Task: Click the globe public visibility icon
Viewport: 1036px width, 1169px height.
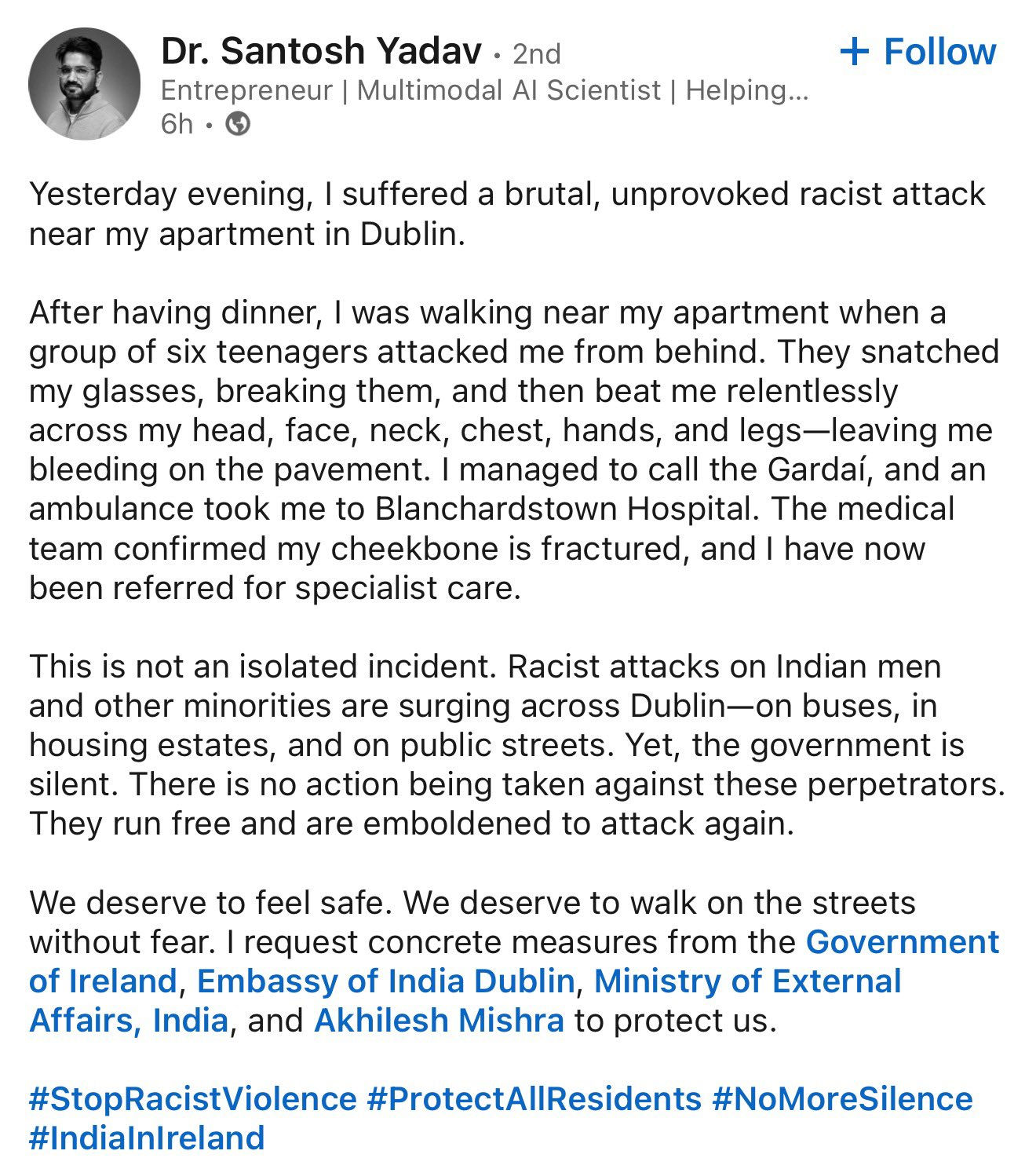Action: point(238,124)
